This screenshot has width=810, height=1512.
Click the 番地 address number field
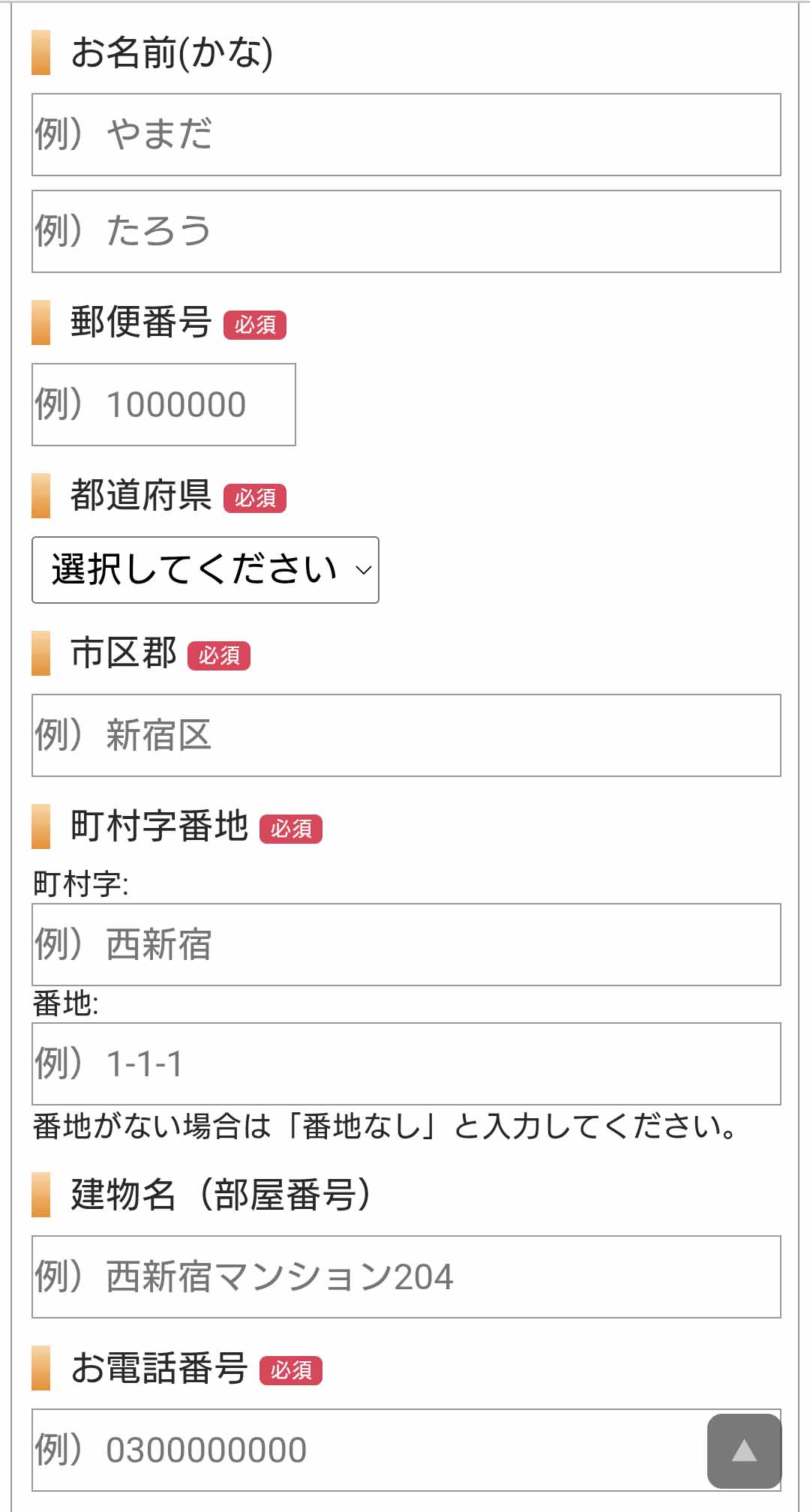coord(405,1061)
